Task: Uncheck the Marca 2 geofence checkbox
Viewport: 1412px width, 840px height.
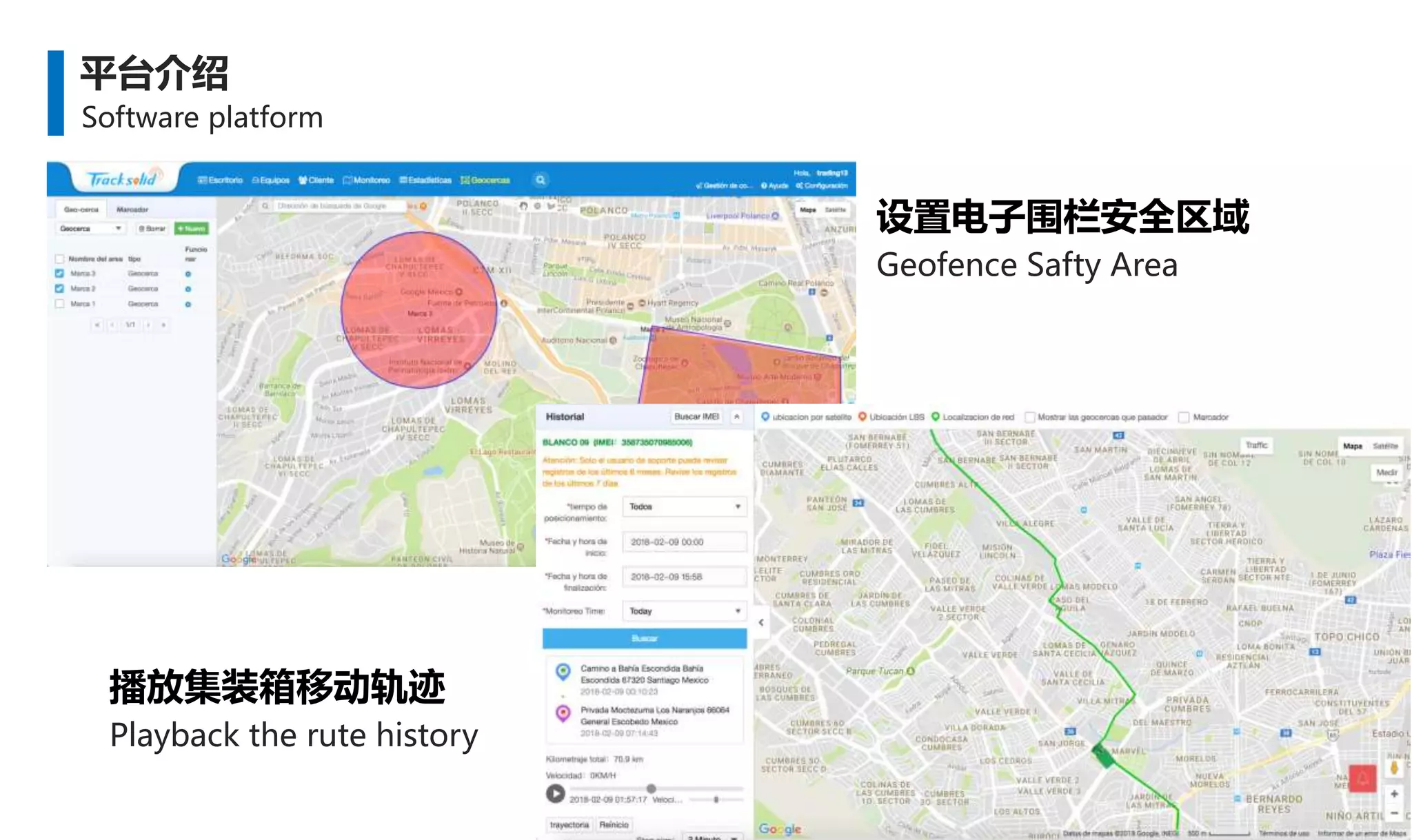Action: (59, 289)
